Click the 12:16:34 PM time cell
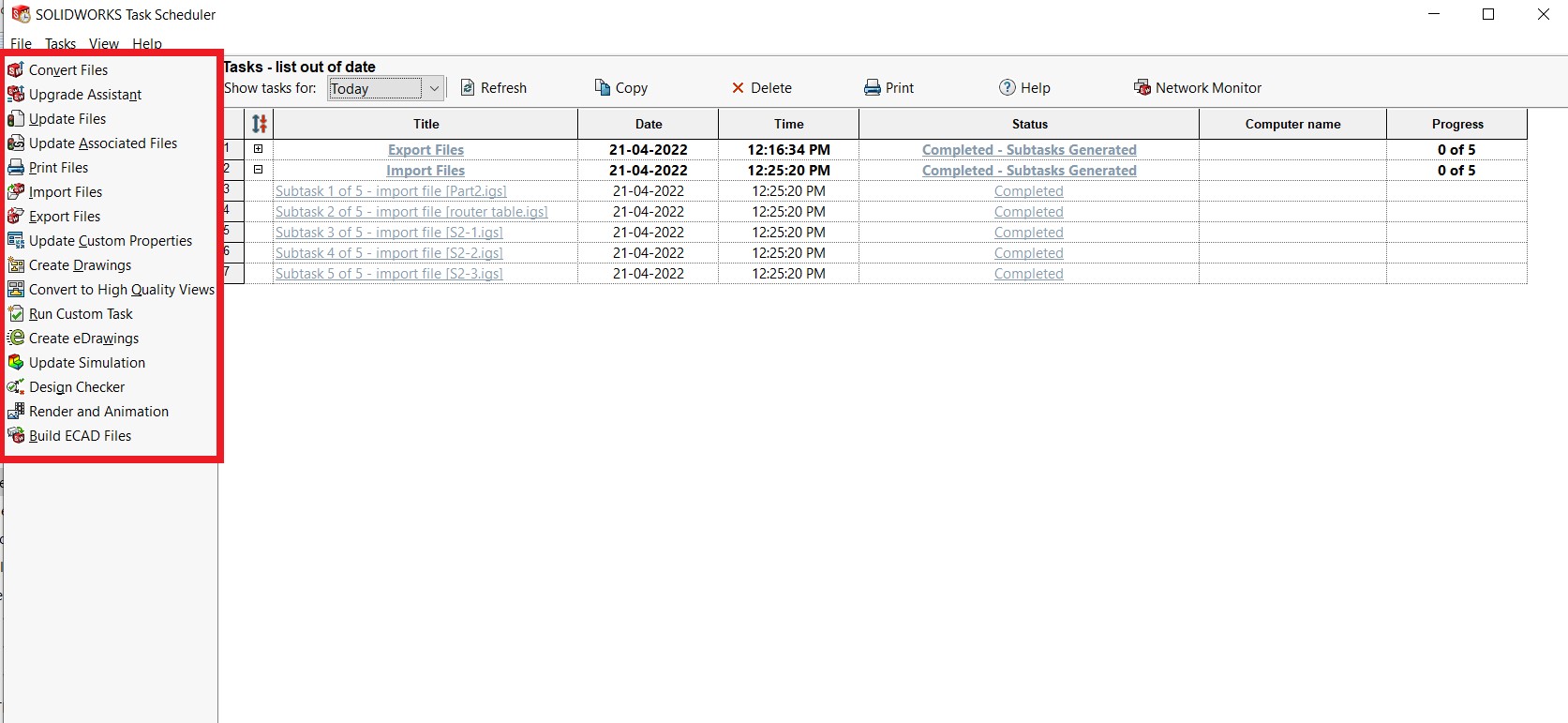Image resolution: width=1568 pixels, height=723 pixels. click(x=789, y=150)
